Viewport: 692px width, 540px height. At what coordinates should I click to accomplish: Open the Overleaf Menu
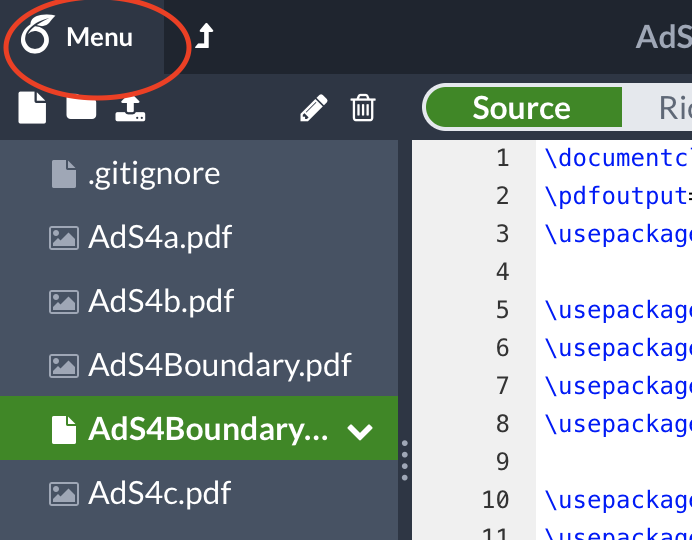(x=80, y=38)
